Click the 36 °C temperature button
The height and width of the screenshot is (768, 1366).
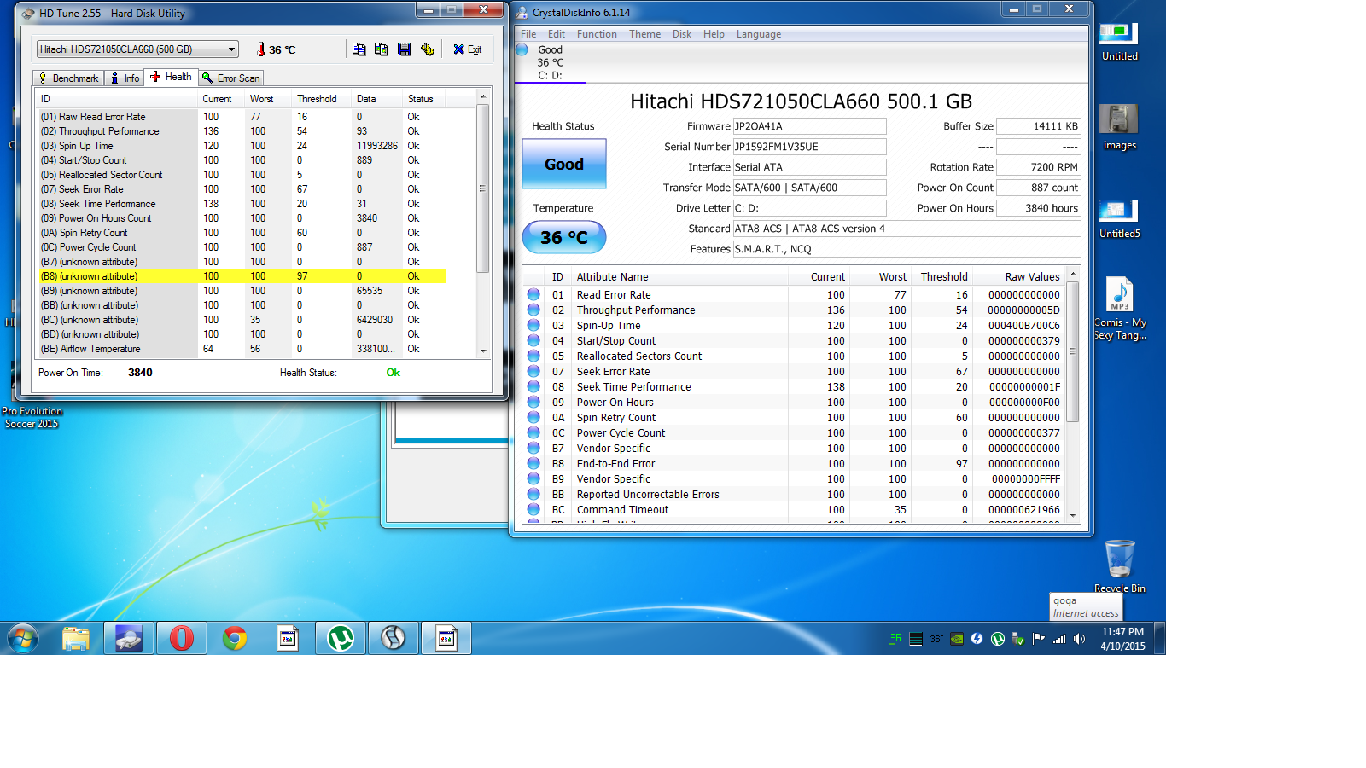click(x=564, y=238)
